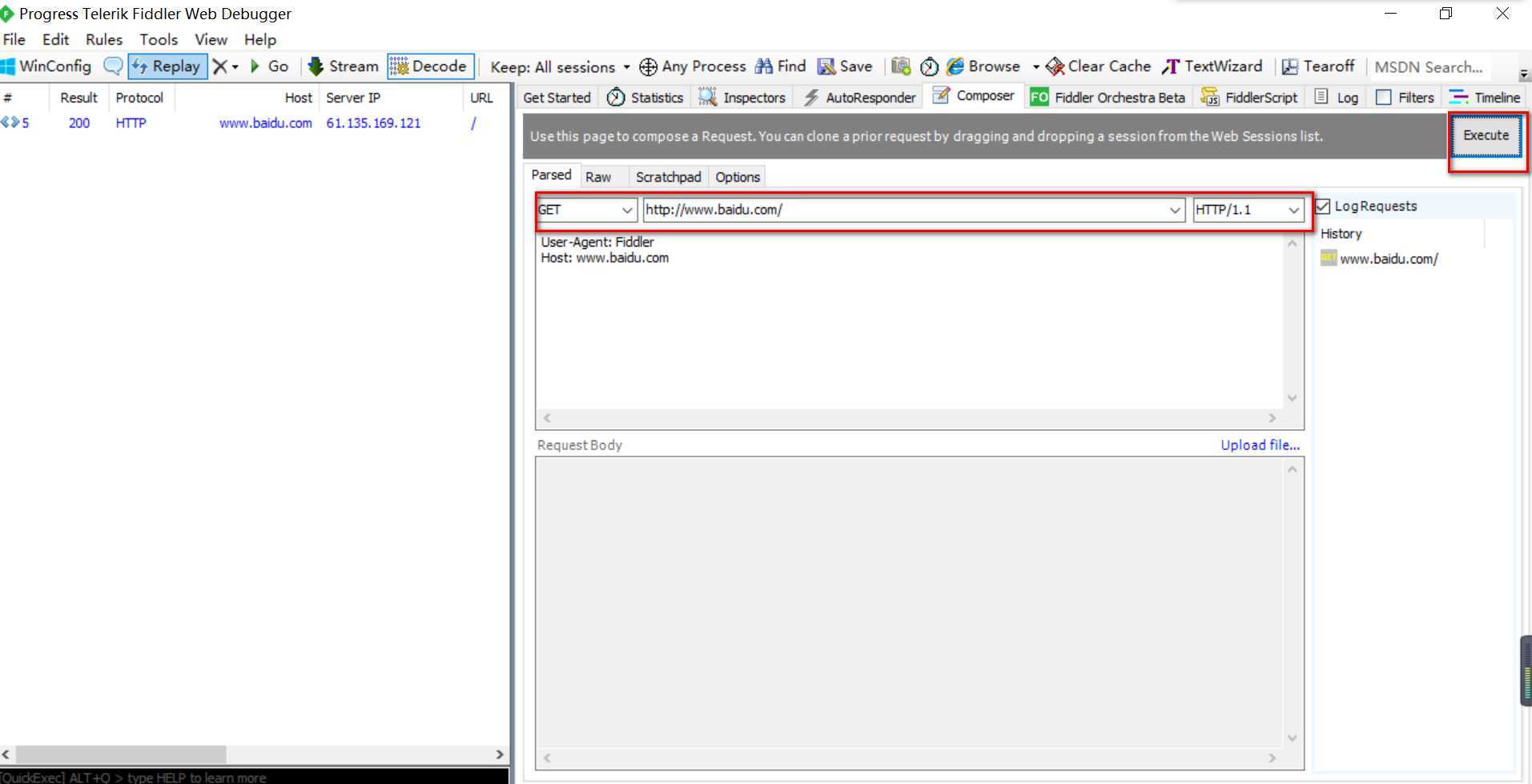The width and height of the screenshot is (1532, 784).
Task: Open the Filters tab
Action: (1405, 97)
